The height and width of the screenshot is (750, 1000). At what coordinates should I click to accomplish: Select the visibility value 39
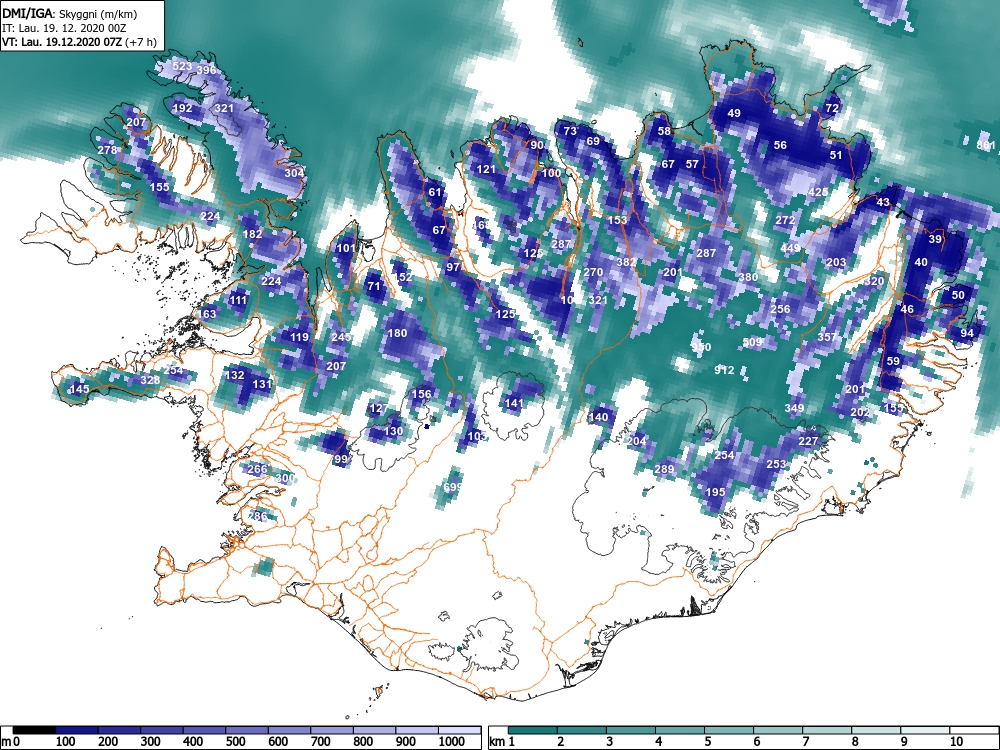coord(935,239)
